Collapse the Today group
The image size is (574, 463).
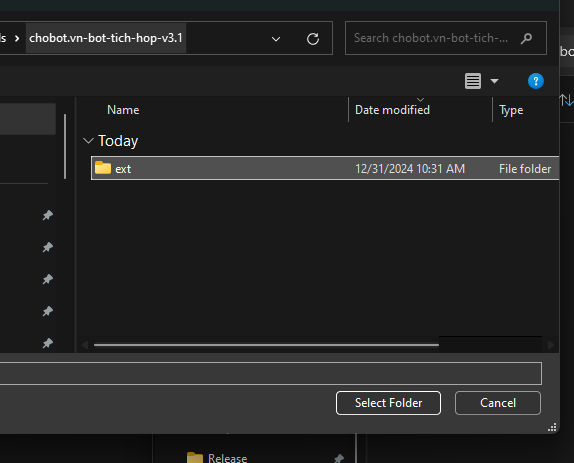(88, 141)
